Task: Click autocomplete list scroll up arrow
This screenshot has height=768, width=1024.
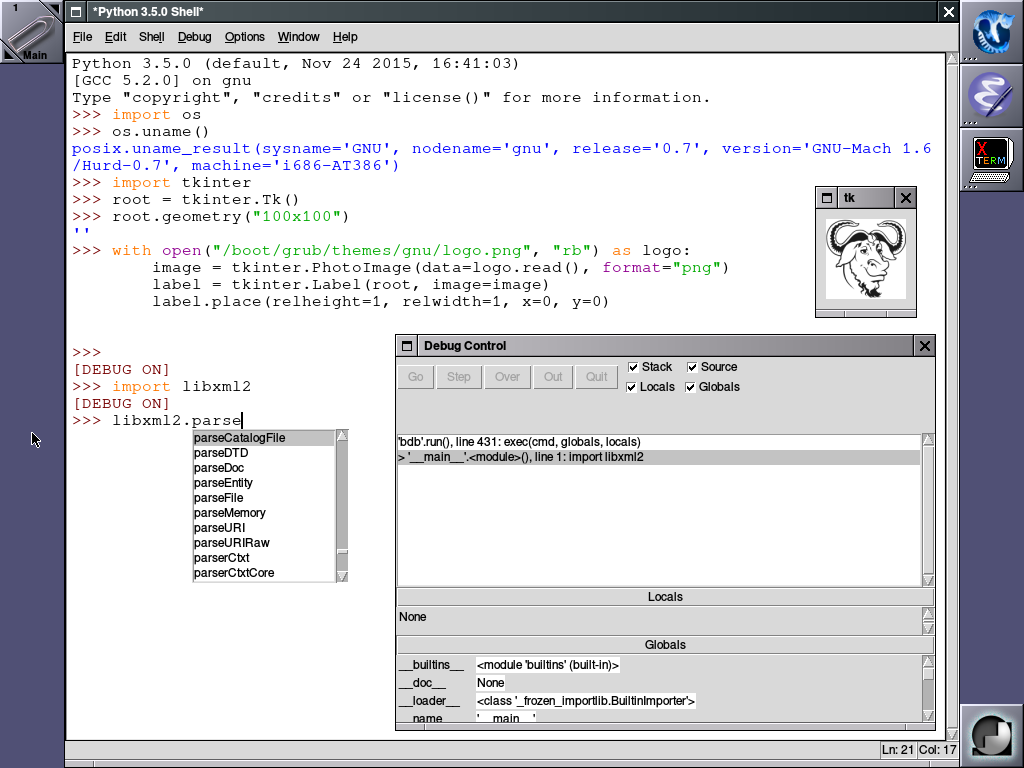Action: 342,436
